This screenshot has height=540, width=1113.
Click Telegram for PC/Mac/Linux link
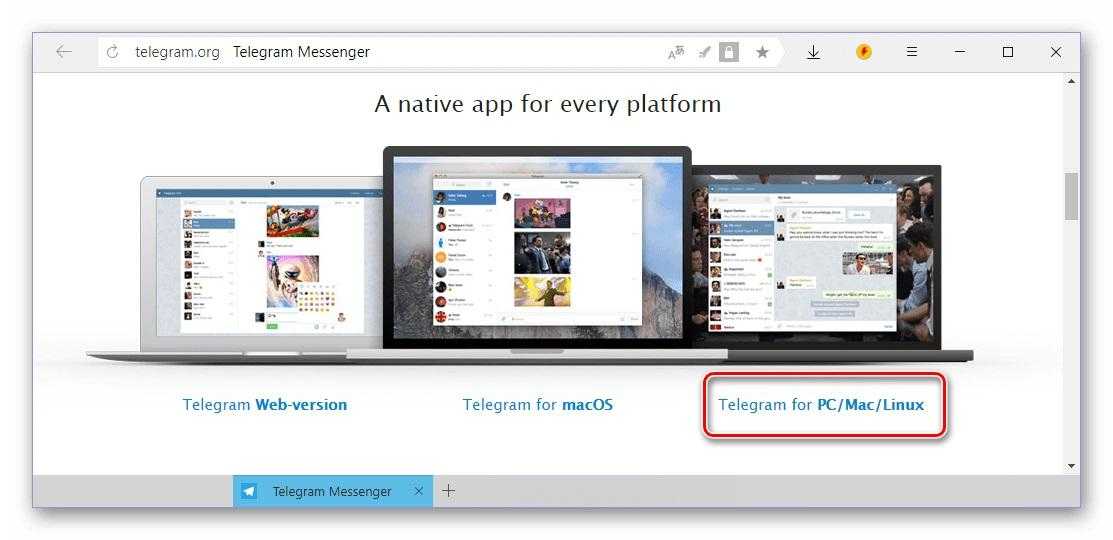point(821,405)
